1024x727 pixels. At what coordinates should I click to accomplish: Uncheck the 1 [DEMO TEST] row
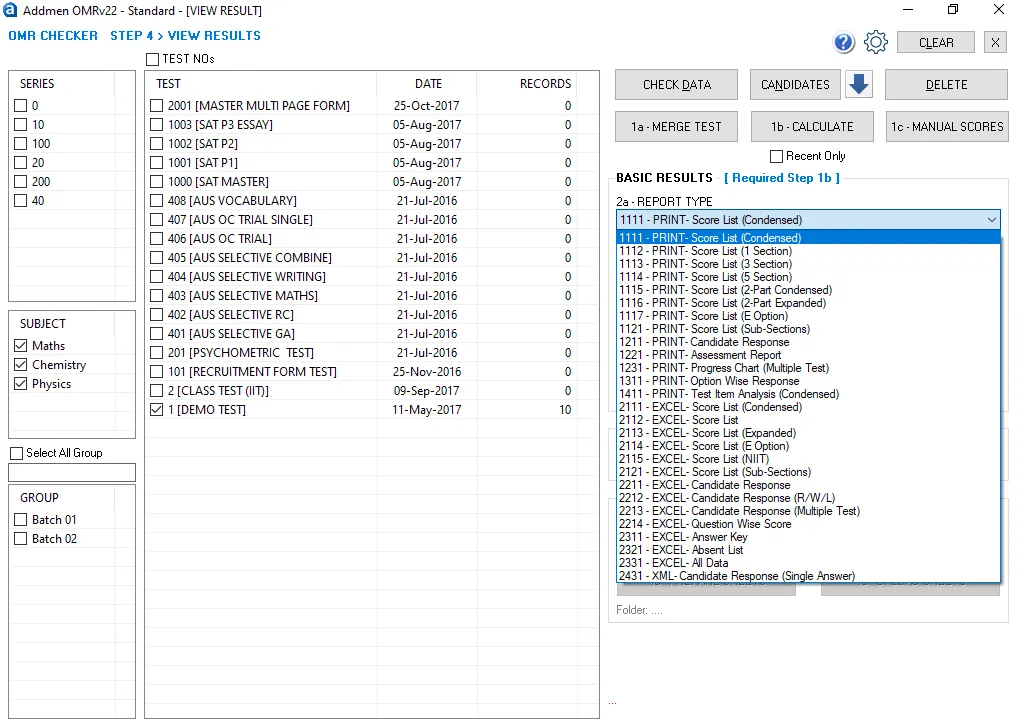tap(157, 410)
